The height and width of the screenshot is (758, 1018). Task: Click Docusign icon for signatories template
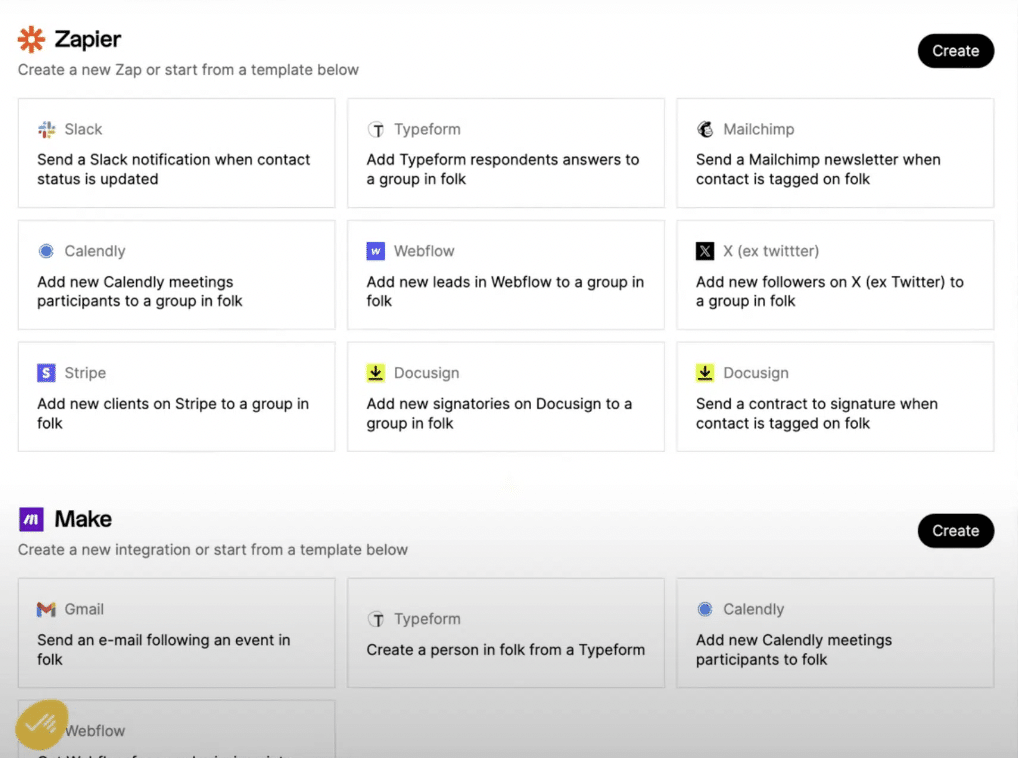[376, 373]
